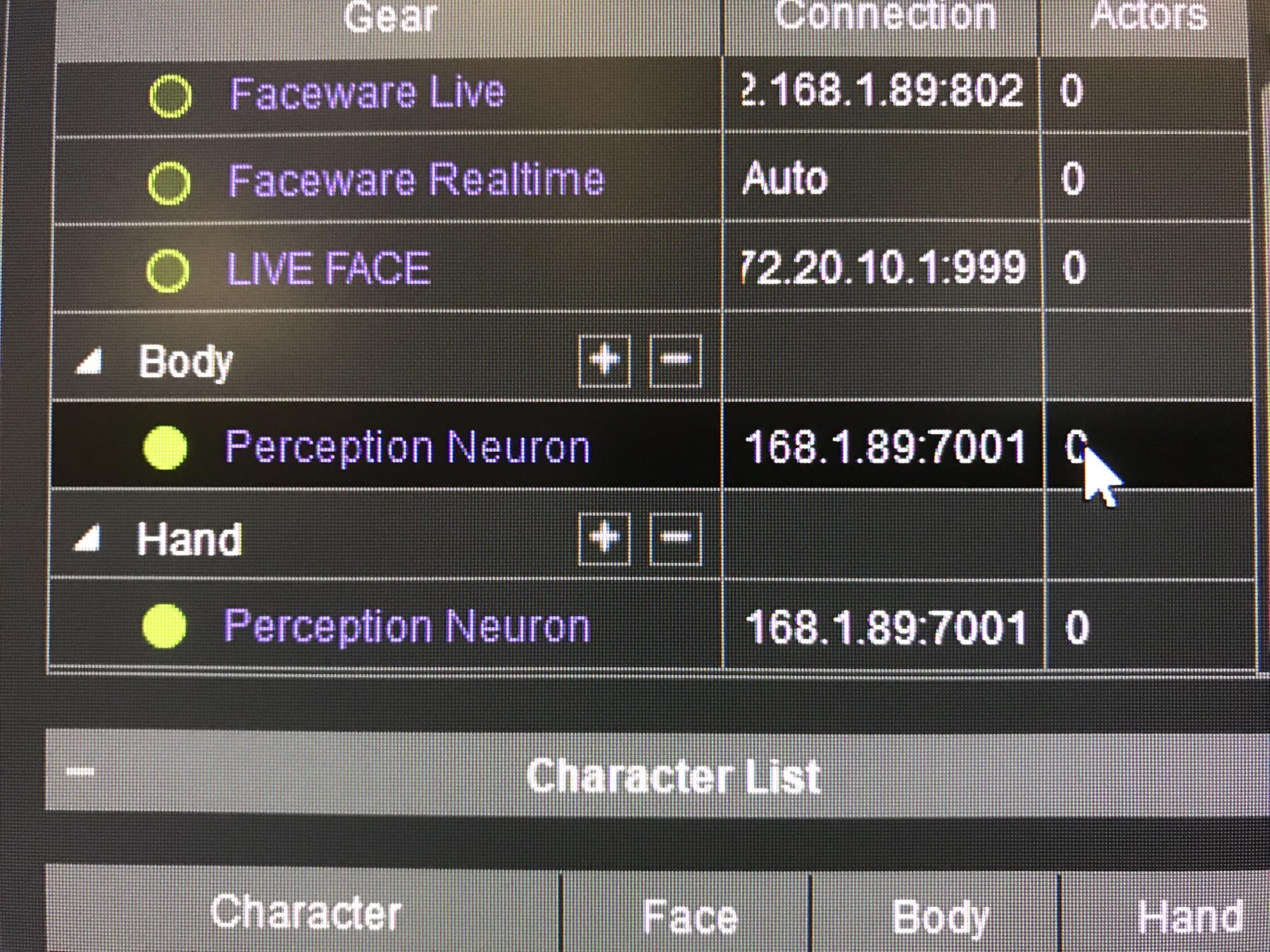Click the Hand group label
Viewport: 1270px width, 952px height.
[x=189, y=539]
